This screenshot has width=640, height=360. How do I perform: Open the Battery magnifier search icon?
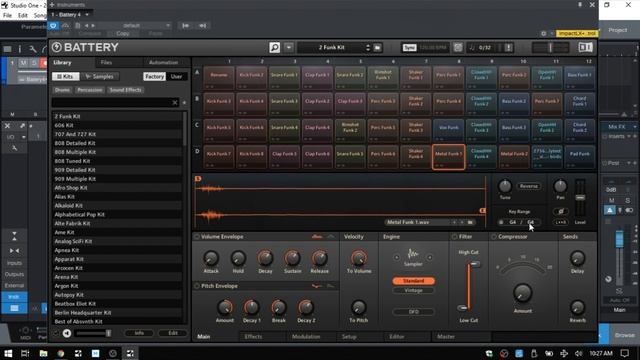coord(275,48)
